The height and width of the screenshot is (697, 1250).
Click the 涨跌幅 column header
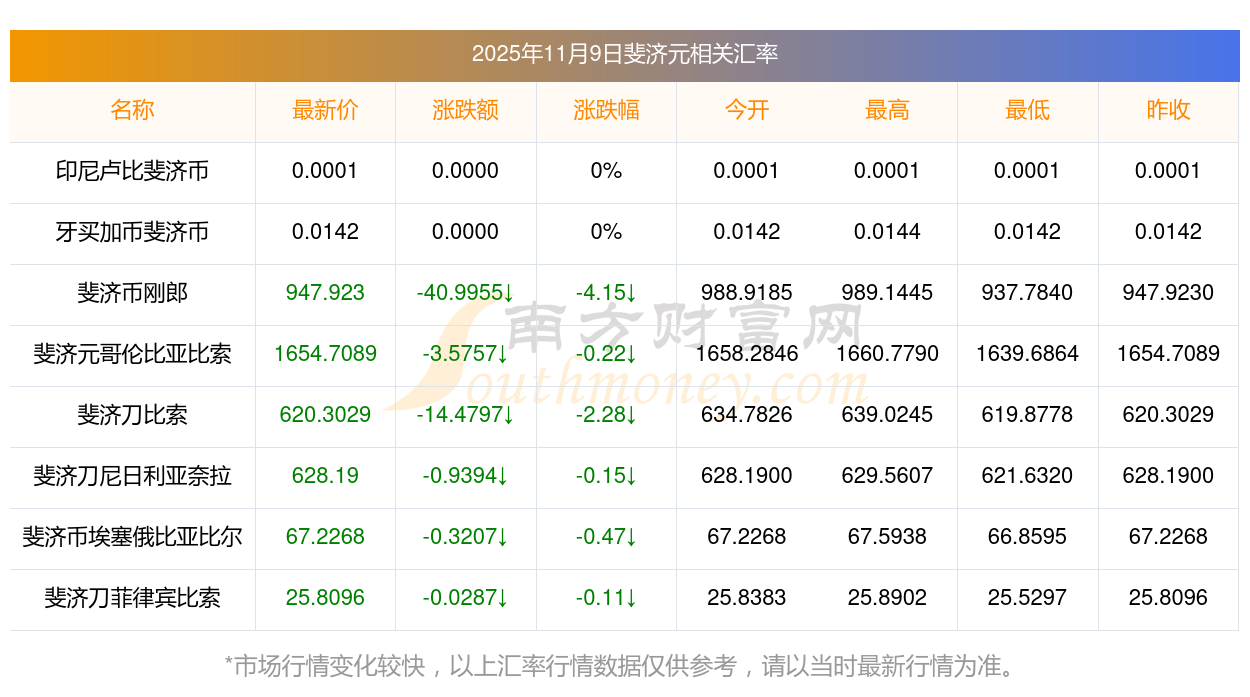[606, 110]
